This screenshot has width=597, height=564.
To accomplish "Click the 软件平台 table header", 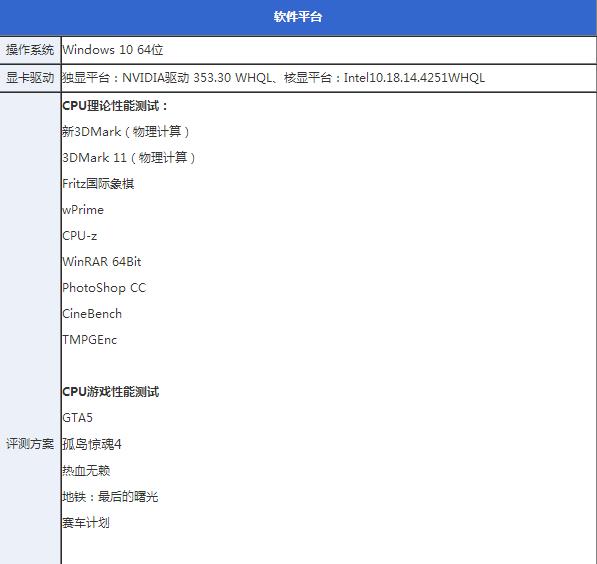I will tap(298, 17).
